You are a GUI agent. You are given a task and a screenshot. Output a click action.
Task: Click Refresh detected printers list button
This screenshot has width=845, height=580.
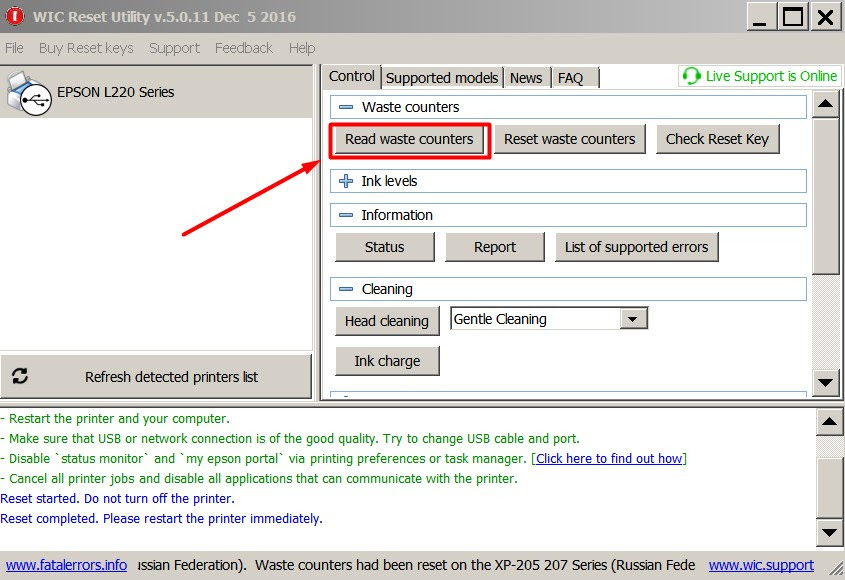pos(156,376)
